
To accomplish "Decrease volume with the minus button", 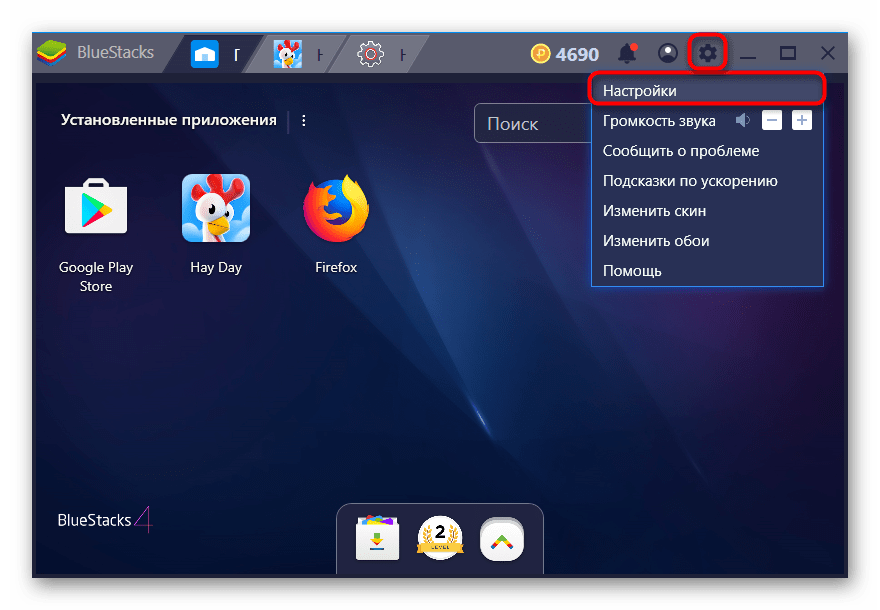I will (x=771, y=121).
